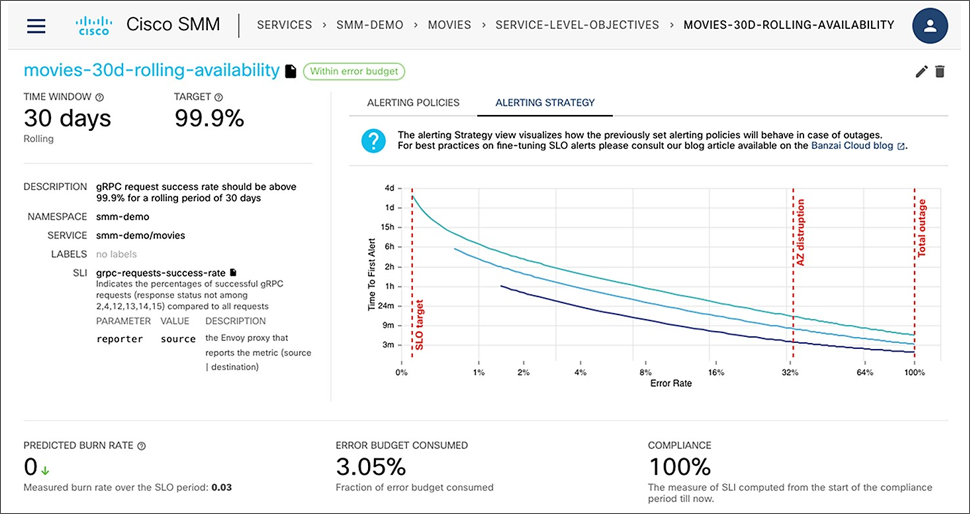Click the 30 days time window value
Image resolution: width=970 pixels, height=514 pixels.
pyautogui.click(x=67, y=119)
